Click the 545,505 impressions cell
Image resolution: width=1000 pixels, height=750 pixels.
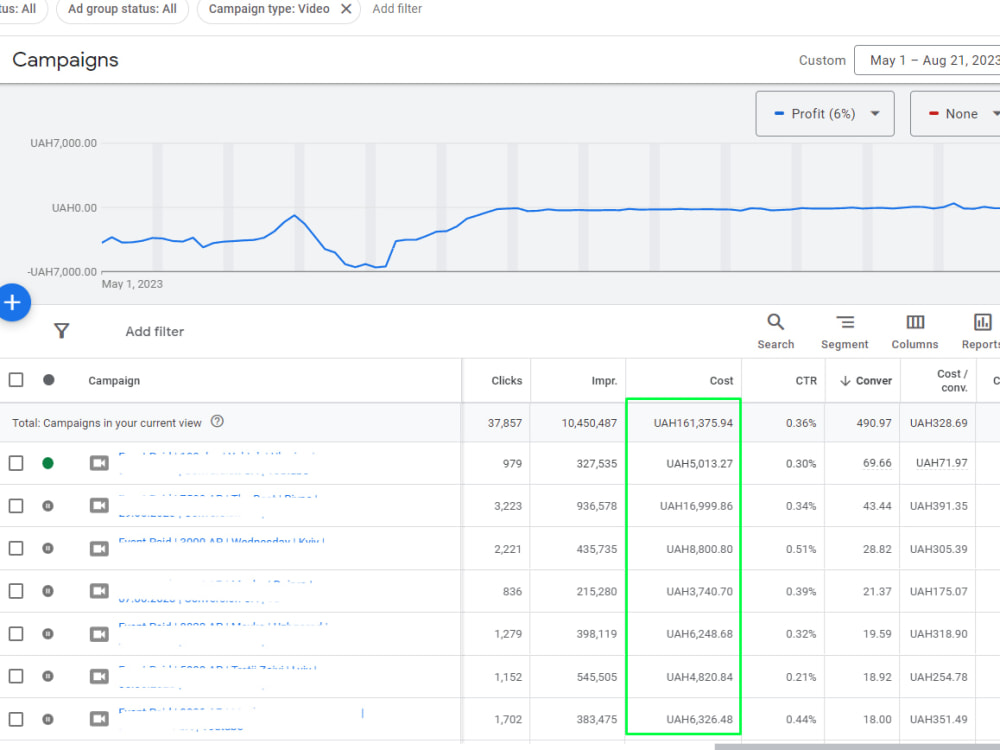pos(597,677)
